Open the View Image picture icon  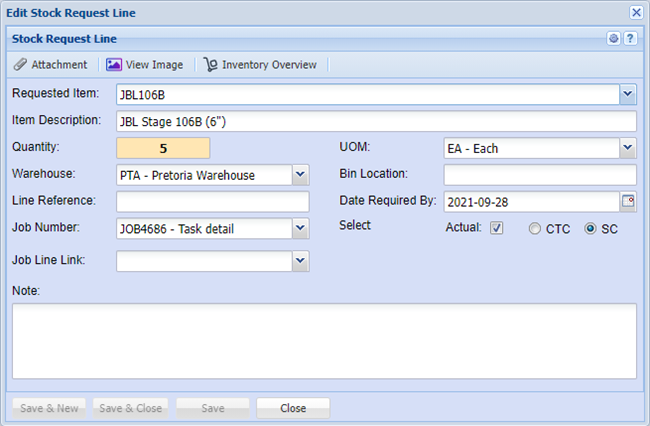pyautogui.click(x=114, y=65)
